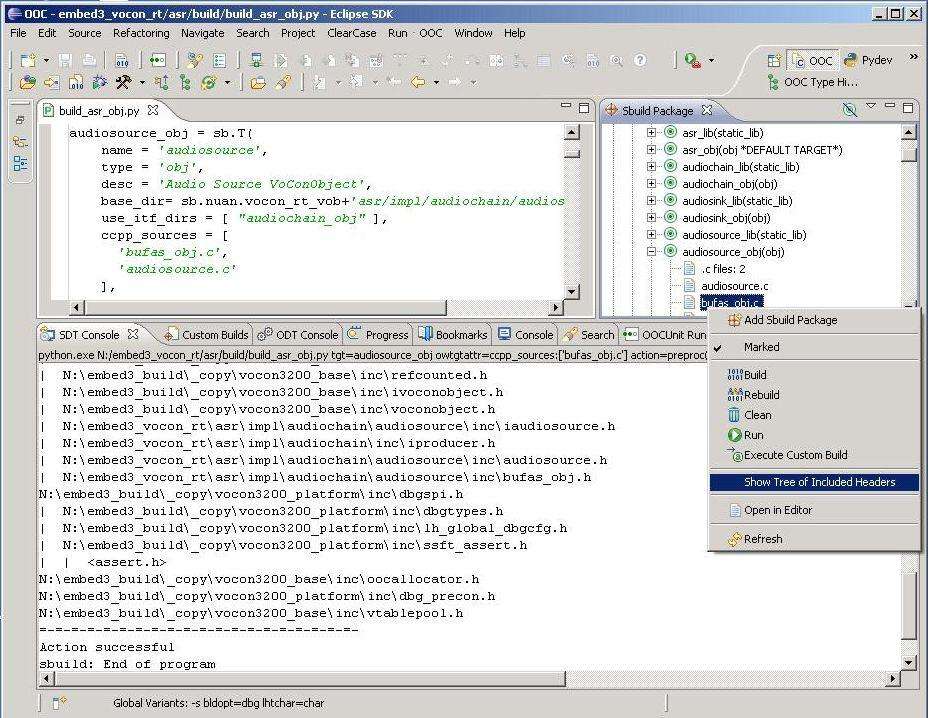
Task: Click the green-dots icon in the main toolbar
Action: click(x=157, y=60)
